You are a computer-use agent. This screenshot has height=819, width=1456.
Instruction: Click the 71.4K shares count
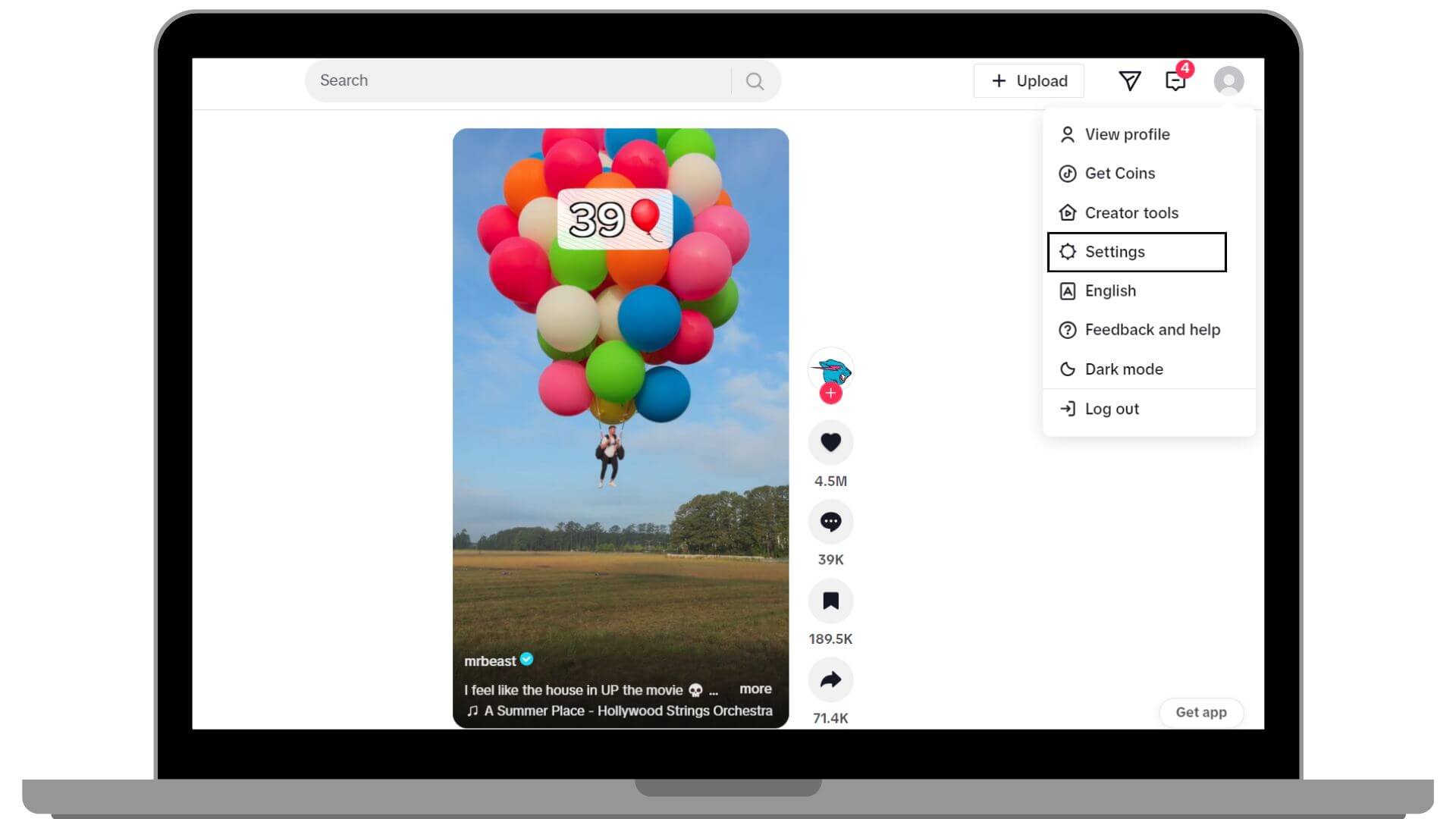831,718
